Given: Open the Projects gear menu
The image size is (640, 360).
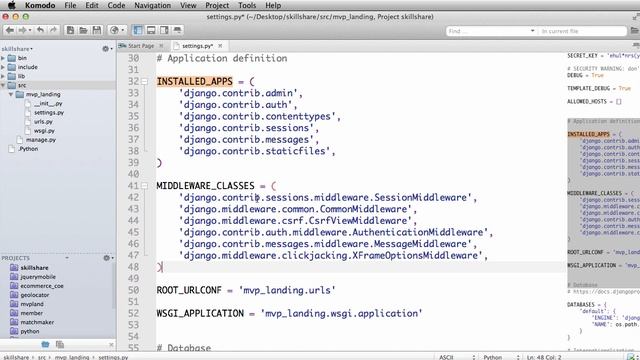Looking at the screenshot, I should (108, 258).
